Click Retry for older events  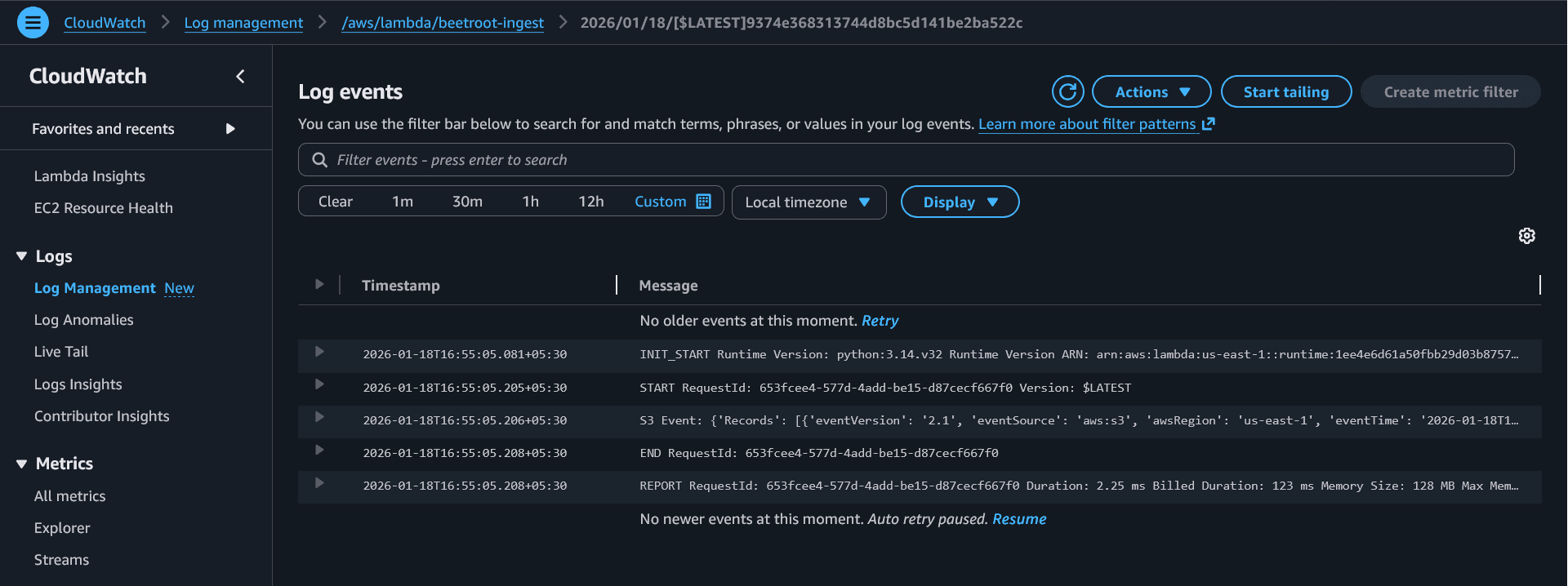[880, 321]
